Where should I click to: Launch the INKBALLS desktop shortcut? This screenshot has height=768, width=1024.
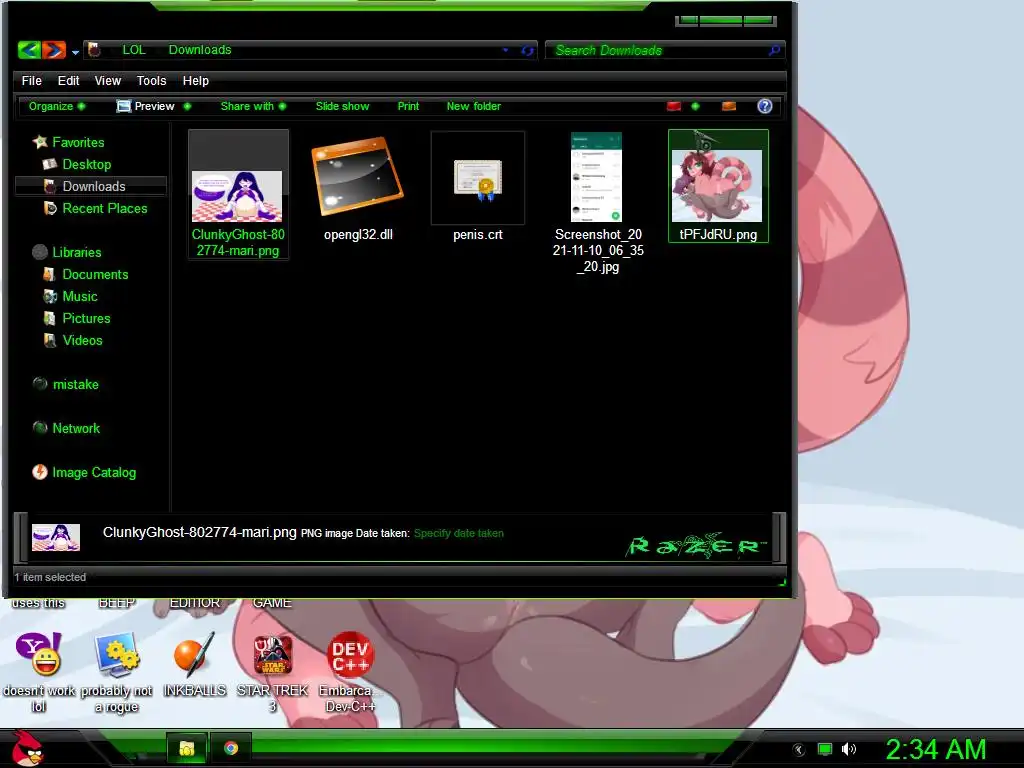(195, 654)
